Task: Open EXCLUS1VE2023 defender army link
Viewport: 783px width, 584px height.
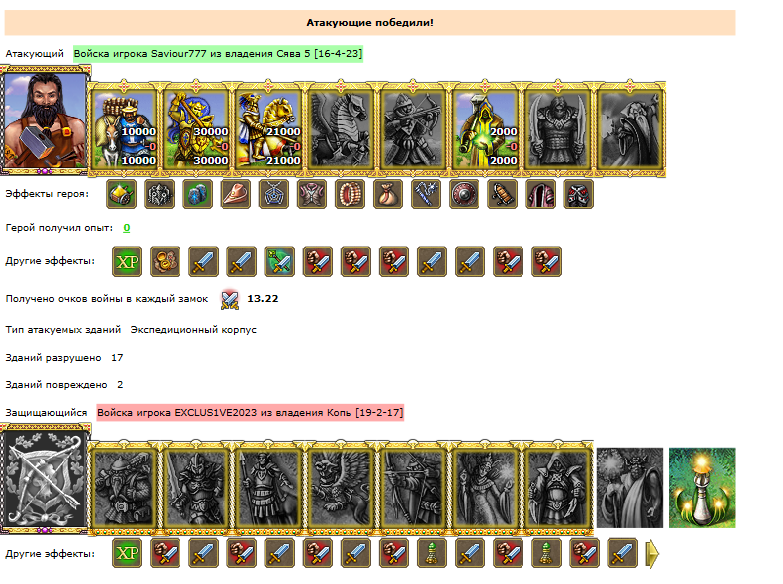Action: [250, 413]
